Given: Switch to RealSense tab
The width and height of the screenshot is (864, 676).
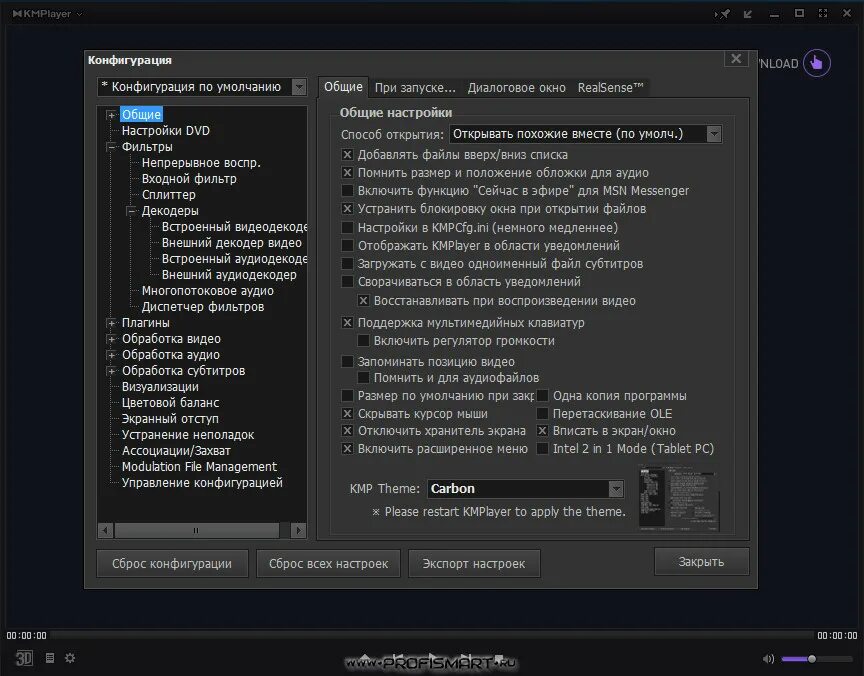Looking at the screenshot, I should (x=611, y=88).
